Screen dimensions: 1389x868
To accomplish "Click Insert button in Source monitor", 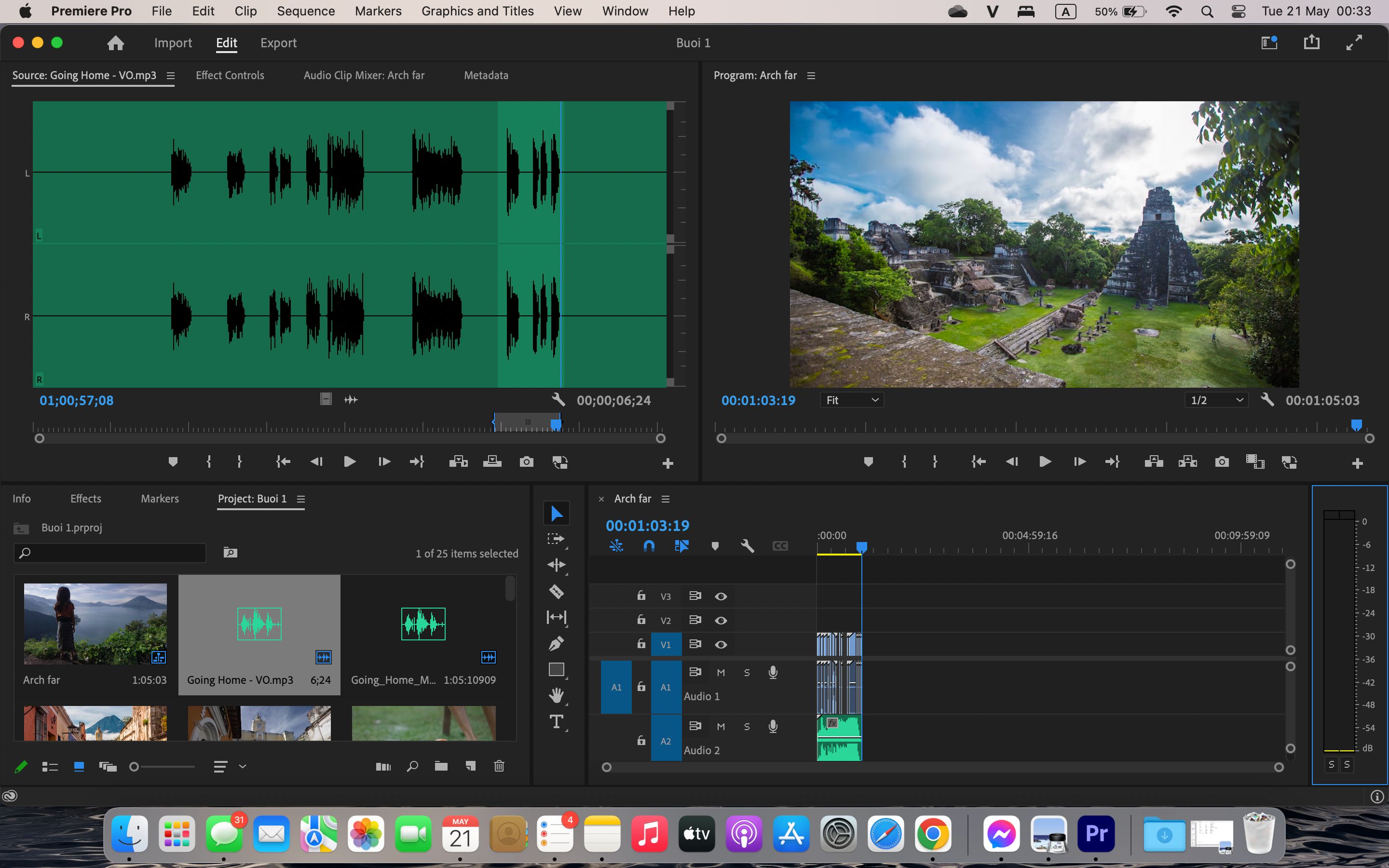I will (x=458, y=462).
